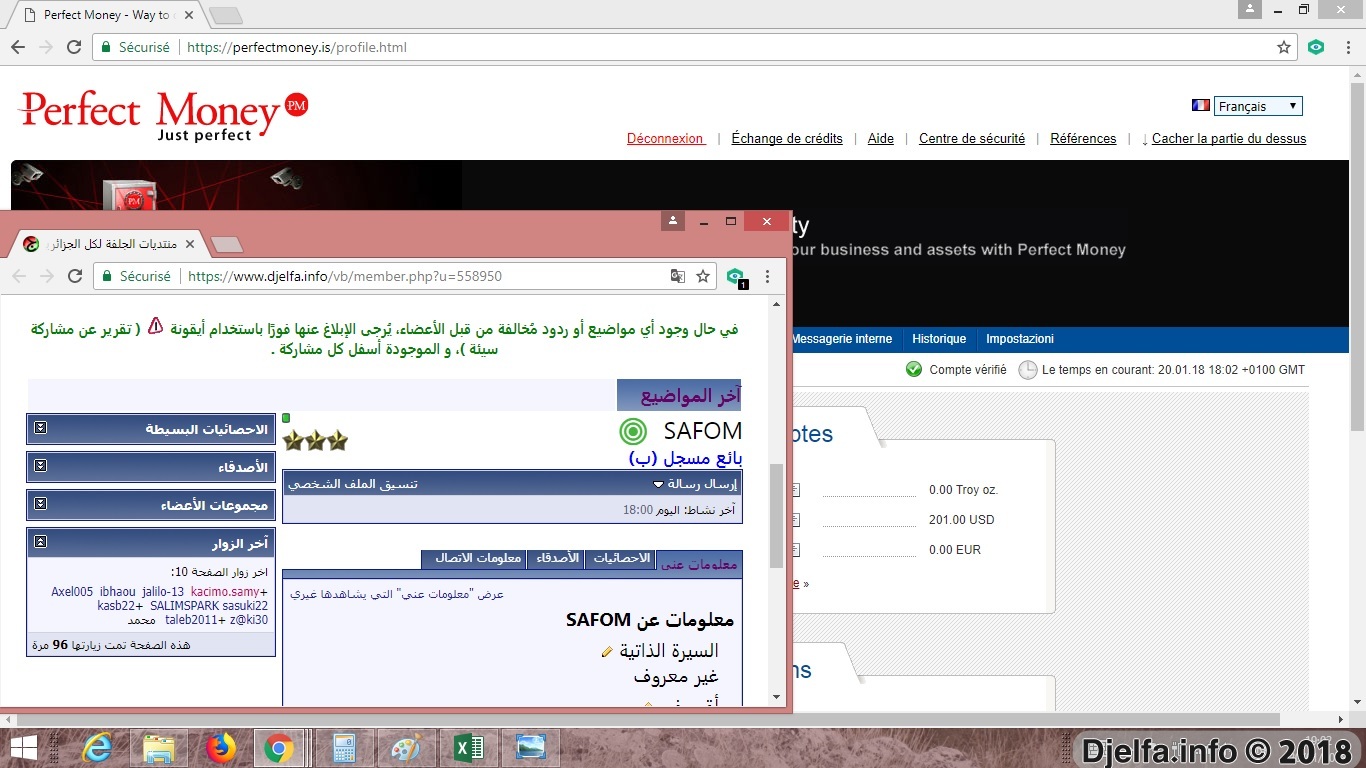Screen dimensions: 1366x768
Task: Expand the الأصدقاء sidebar panel
Action: coord(40,466)
